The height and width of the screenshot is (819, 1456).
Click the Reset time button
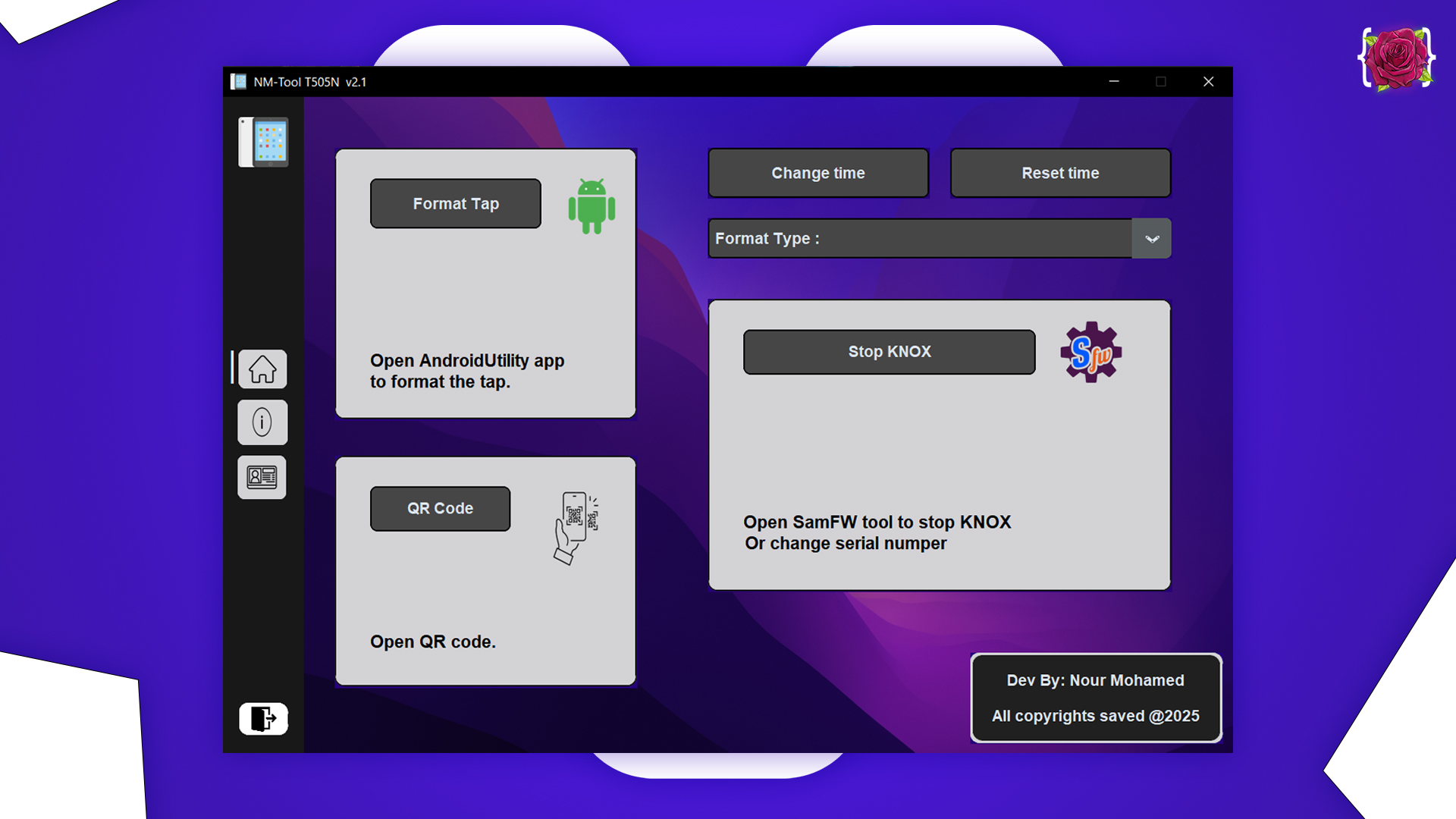coord(1060,173)
